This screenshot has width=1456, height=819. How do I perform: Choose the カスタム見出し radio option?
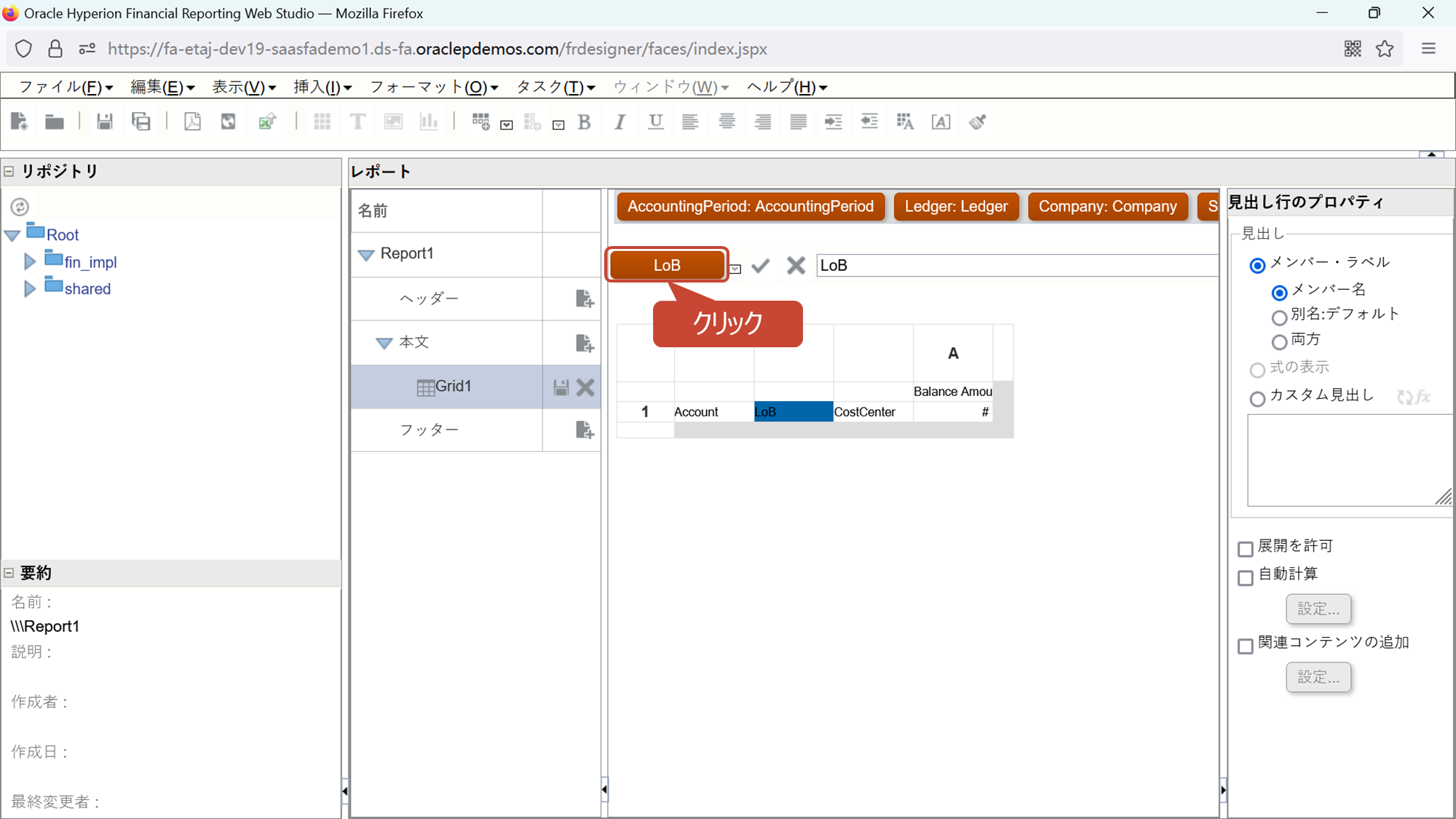pyautogui.click(x=1257, y=398)
